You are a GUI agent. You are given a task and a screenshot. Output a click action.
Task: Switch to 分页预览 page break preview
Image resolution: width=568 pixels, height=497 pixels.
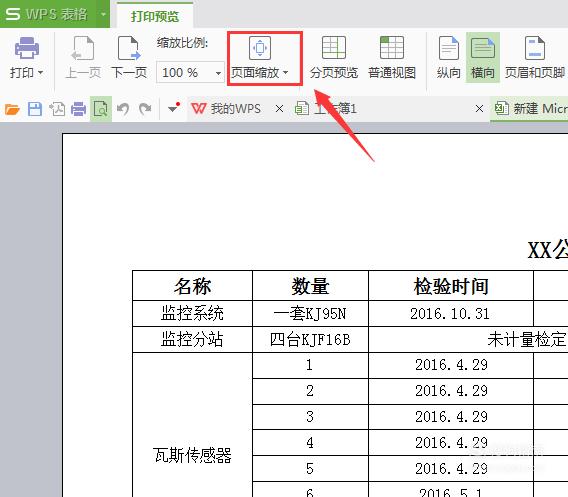pos(334,58)
